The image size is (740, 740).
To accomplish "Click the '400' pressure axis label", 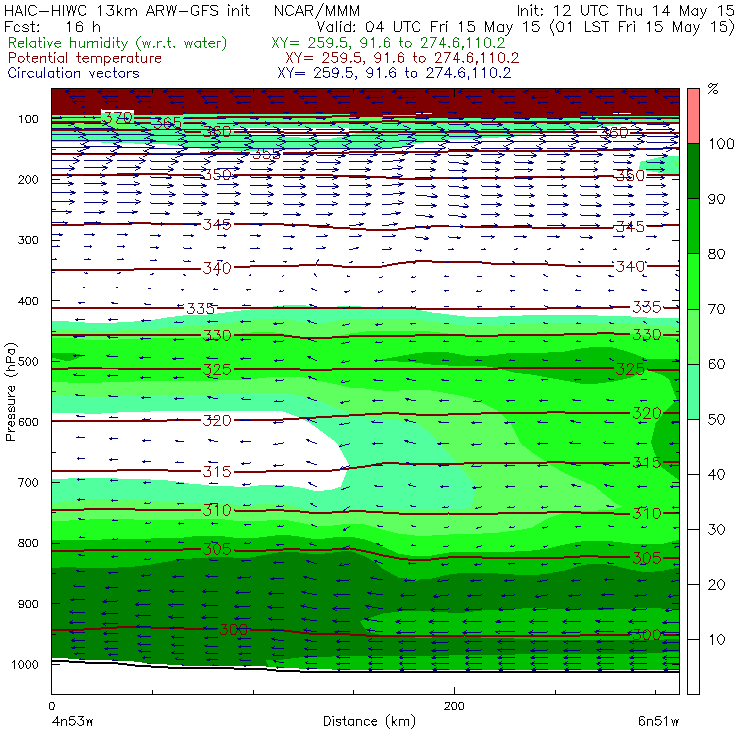I will [x=28, y=301].
